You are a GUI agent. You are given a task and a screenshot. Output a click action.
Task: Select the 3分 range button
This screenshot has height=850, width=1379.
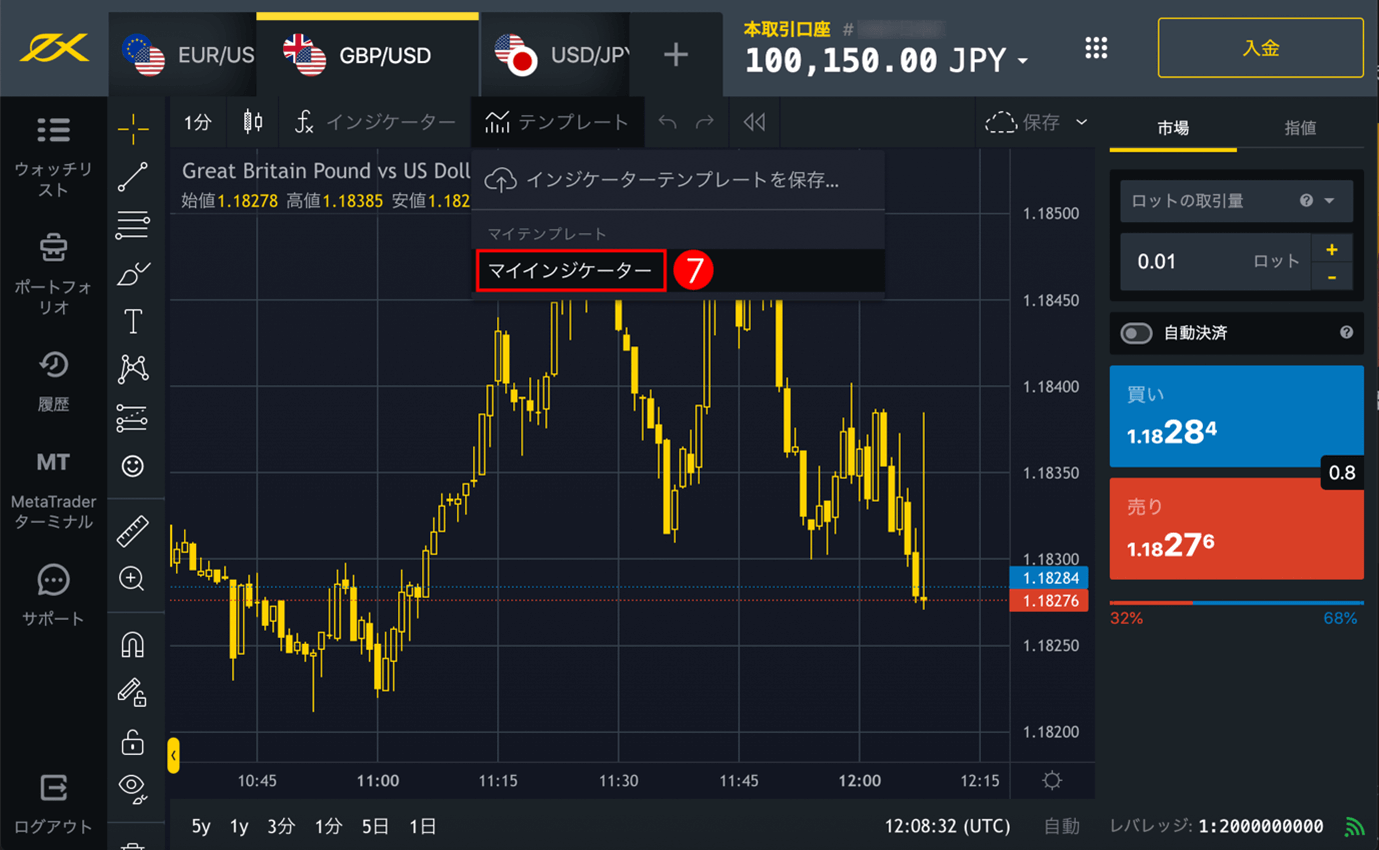click(x=281, y=826)
